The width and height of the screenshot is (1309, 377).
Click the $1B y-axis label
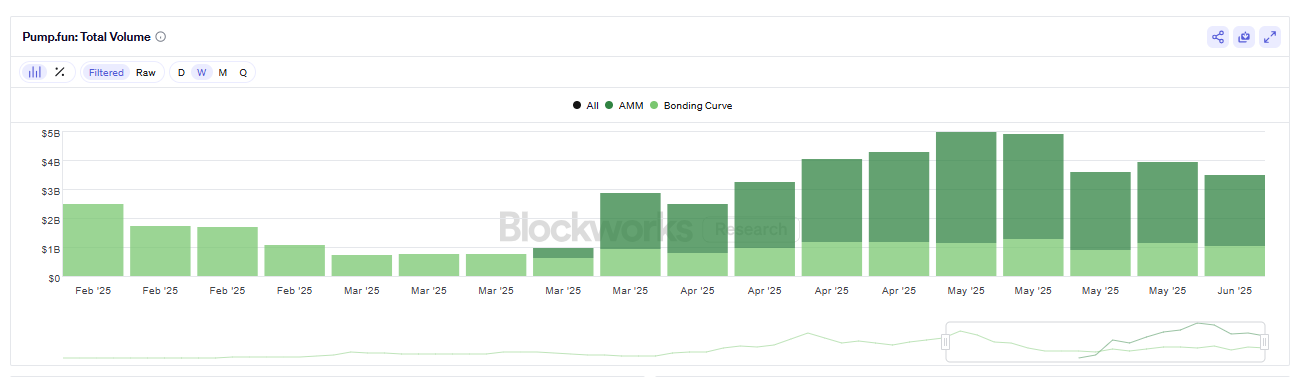[x=50, y=249]
